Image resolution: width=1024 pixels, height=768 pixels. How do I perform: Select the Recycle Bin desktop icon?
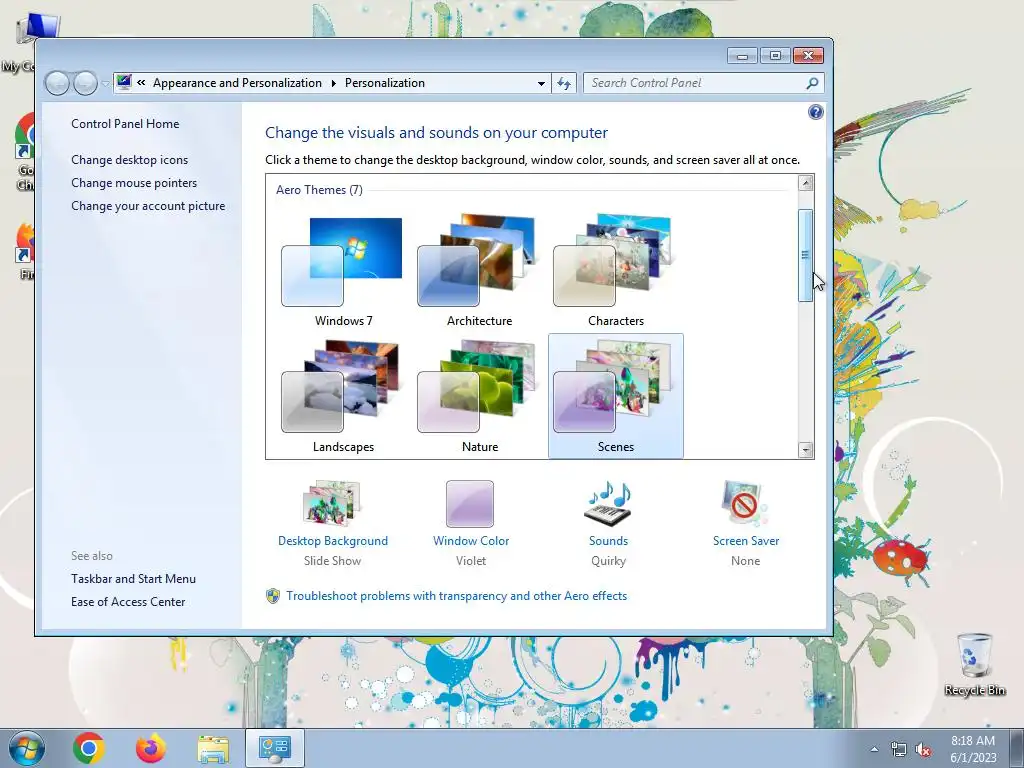(x=974, y=664)
